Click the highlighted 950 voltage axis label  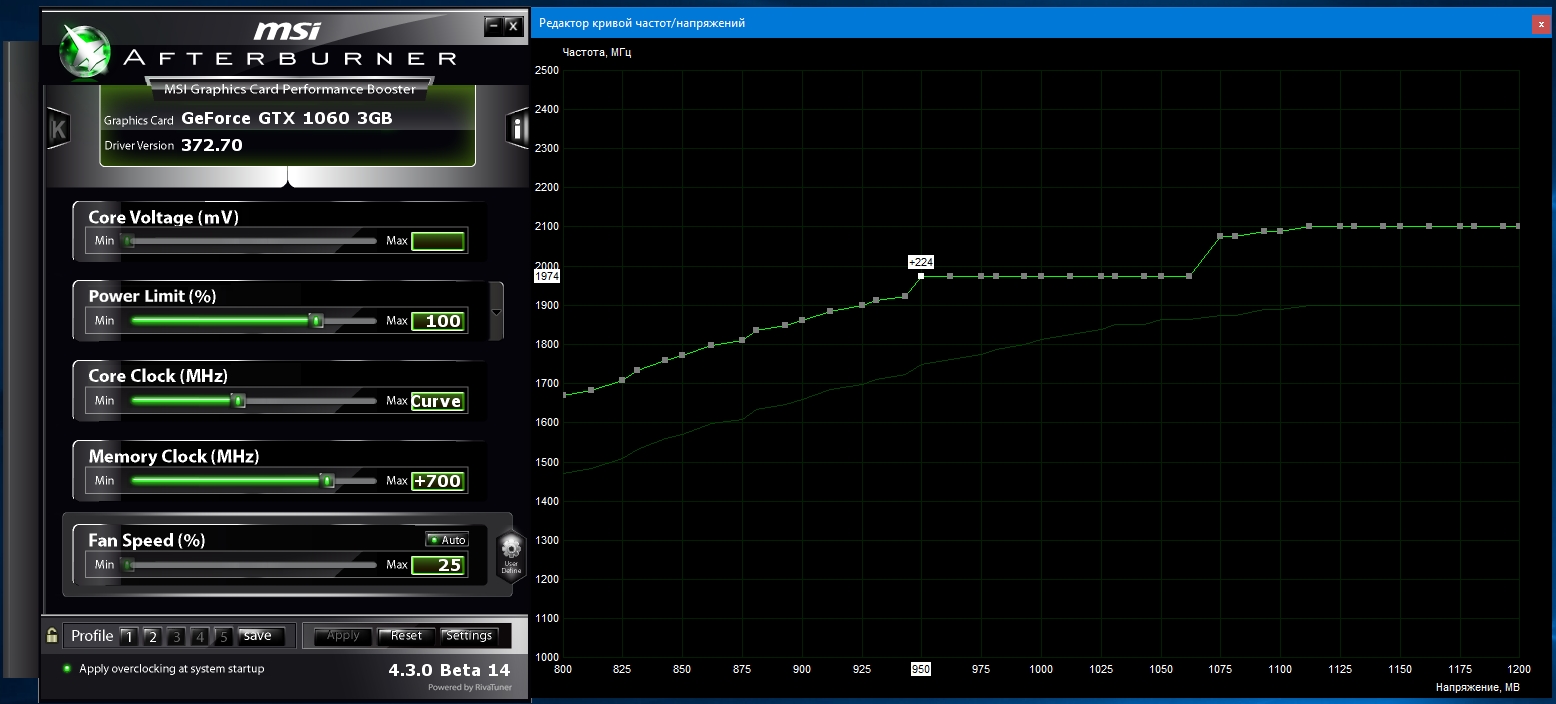(x=921, y=669)
